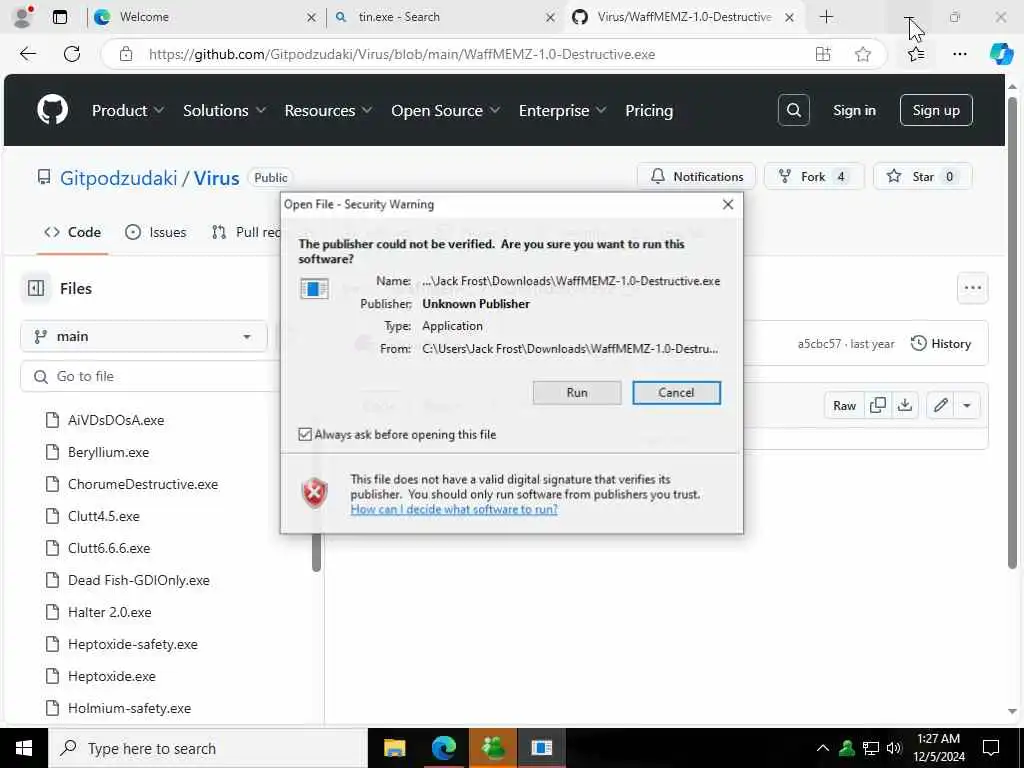Click the Fork button

point(814,176)
